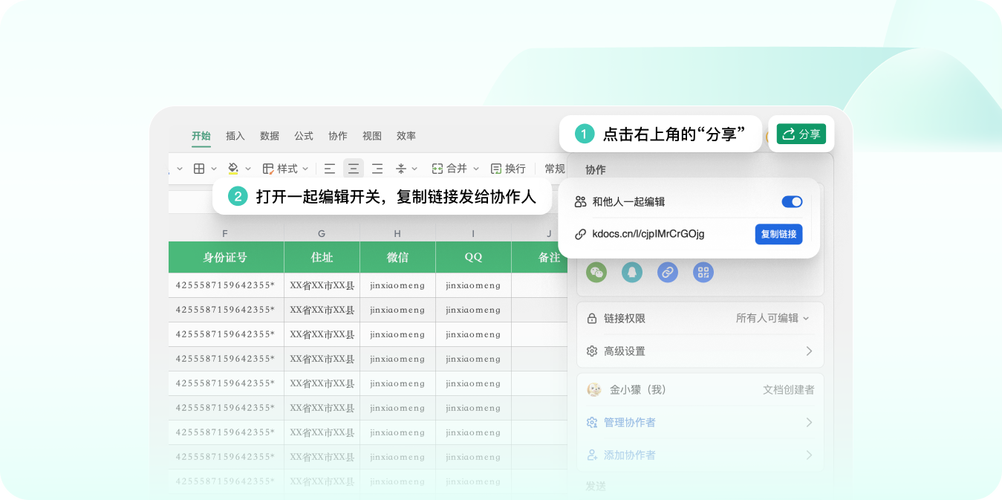Click the 住址 header cell
This screenshot has height=500, width=1002.
(321, 257)
